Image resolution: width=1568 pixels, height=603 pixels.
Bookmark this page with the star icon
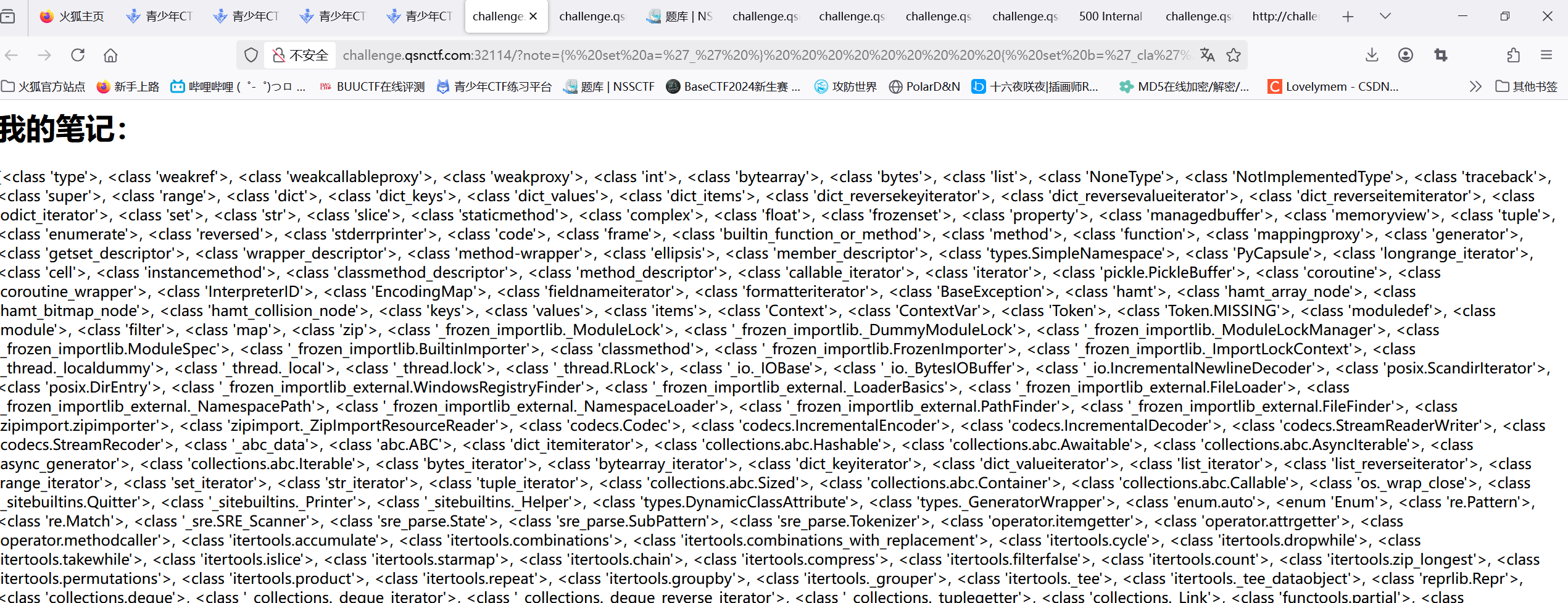coord(1234,56)
